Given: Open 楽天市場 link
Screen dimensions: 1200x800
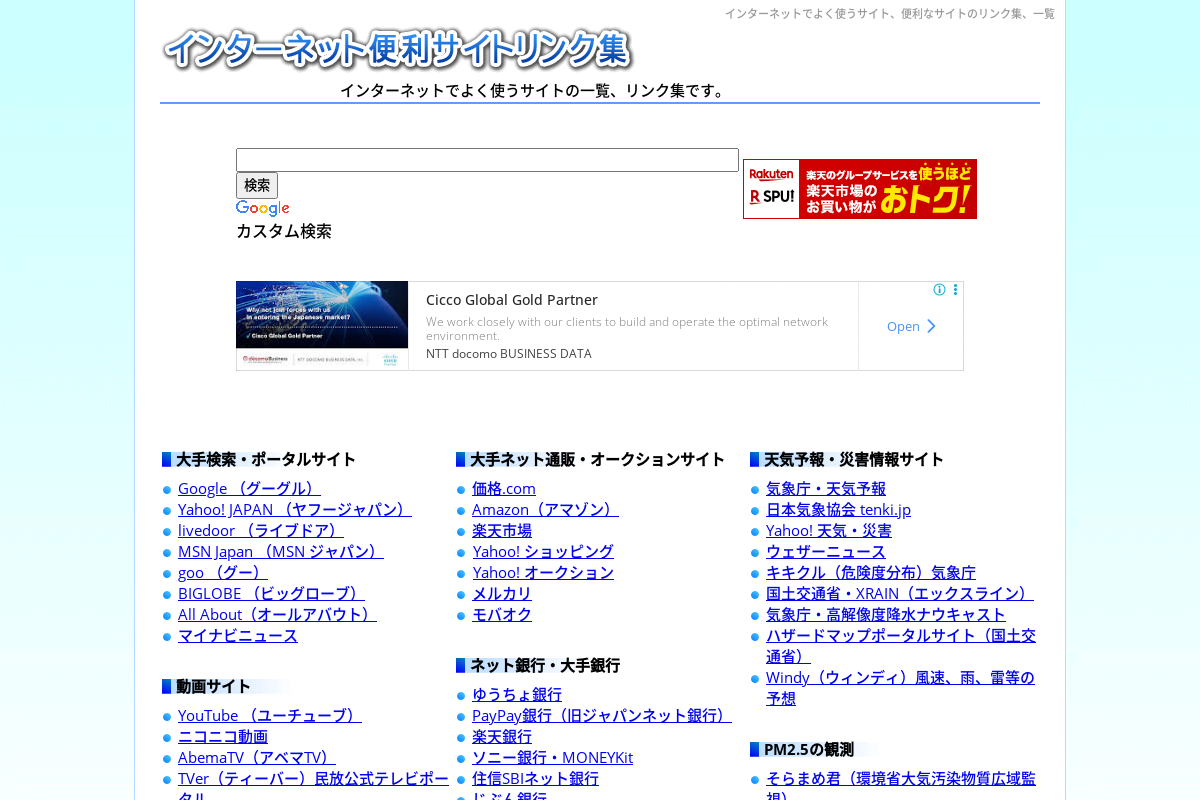Looking at the screenshot, I should pos(502,531).
